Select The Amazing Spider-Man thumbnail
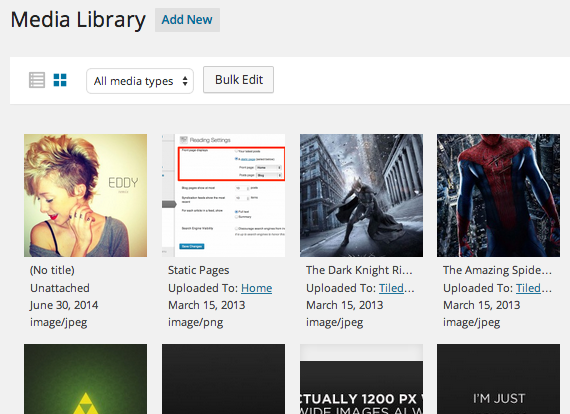Image resolution: width=570 pixels, height=414 pixels. point(498,195)
